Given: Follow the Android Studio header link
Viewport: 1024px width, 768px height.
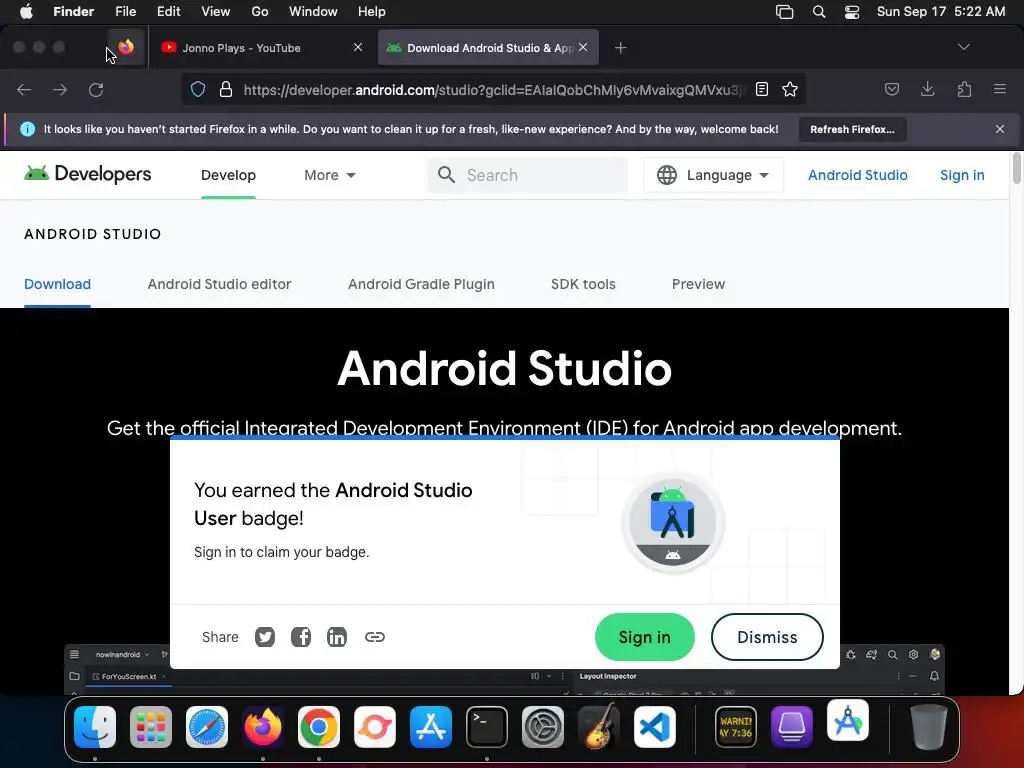Looking at the screenshot, I should click(857, 175).
